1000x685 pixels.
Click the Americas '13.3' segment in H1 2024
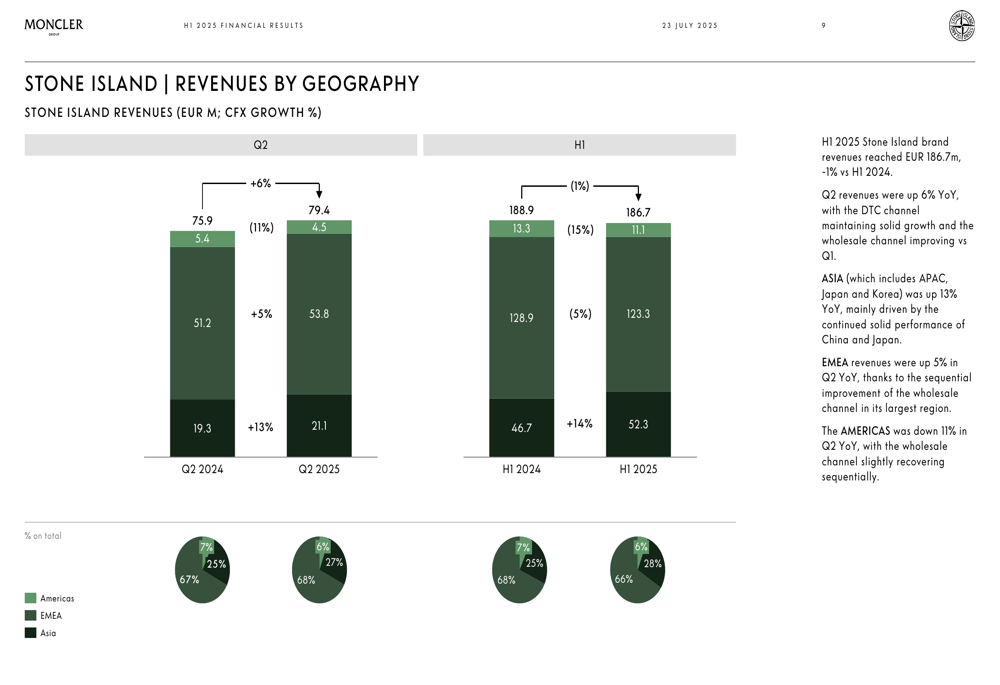[521, 228]
